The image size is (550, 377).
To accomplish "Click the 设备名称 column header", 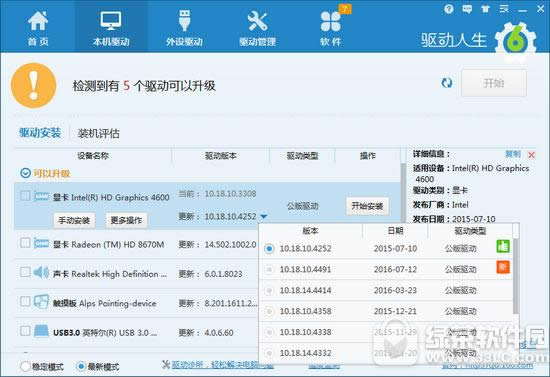I will (x=93, y=156).
